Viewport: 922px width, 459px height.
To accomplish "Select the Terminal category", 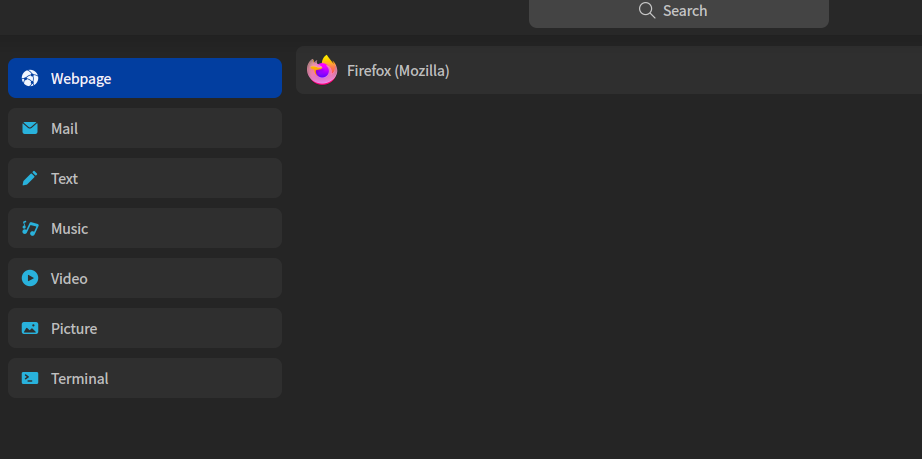I will (145, 378).
